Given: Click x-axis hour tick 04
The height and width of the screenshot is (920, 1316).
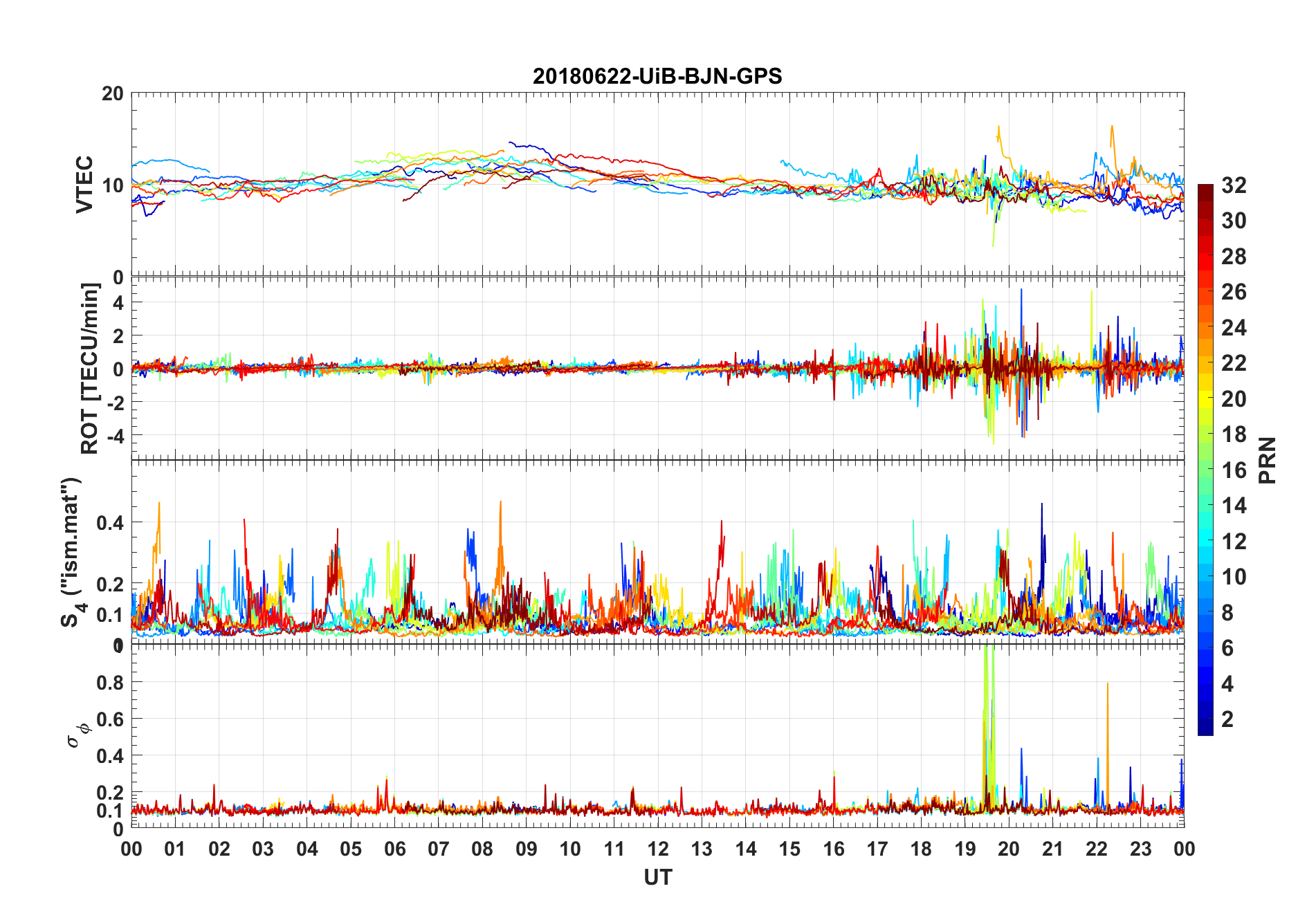Looking at the screenshot, I should click(x=307, y=849).
